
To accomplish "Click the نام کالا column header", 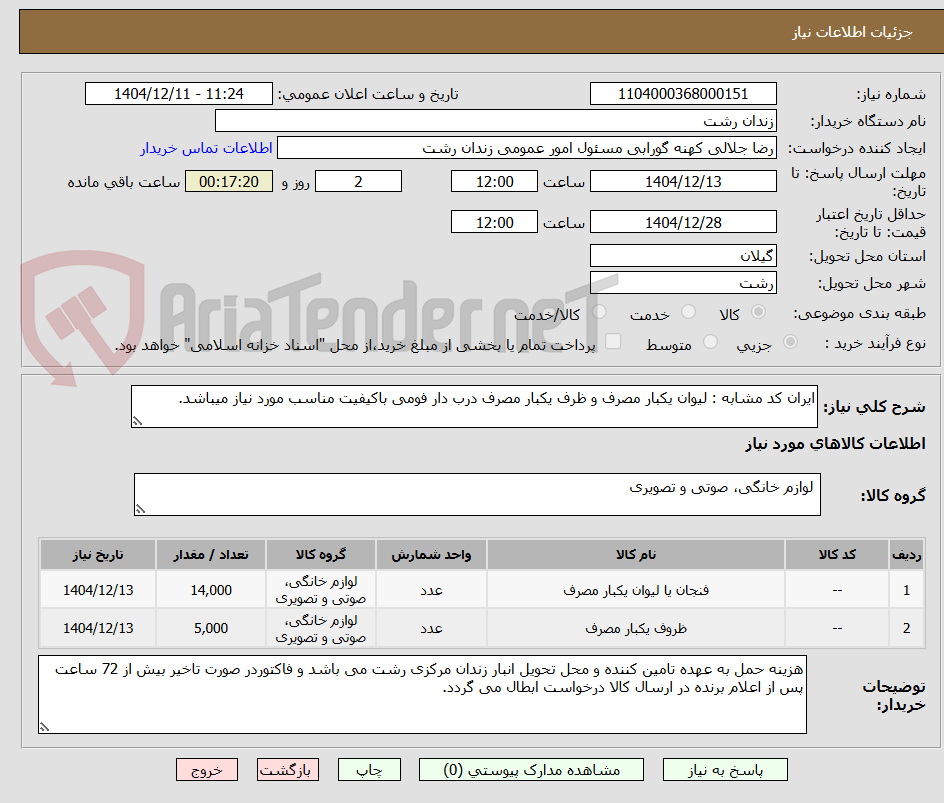I will [636, 554].
